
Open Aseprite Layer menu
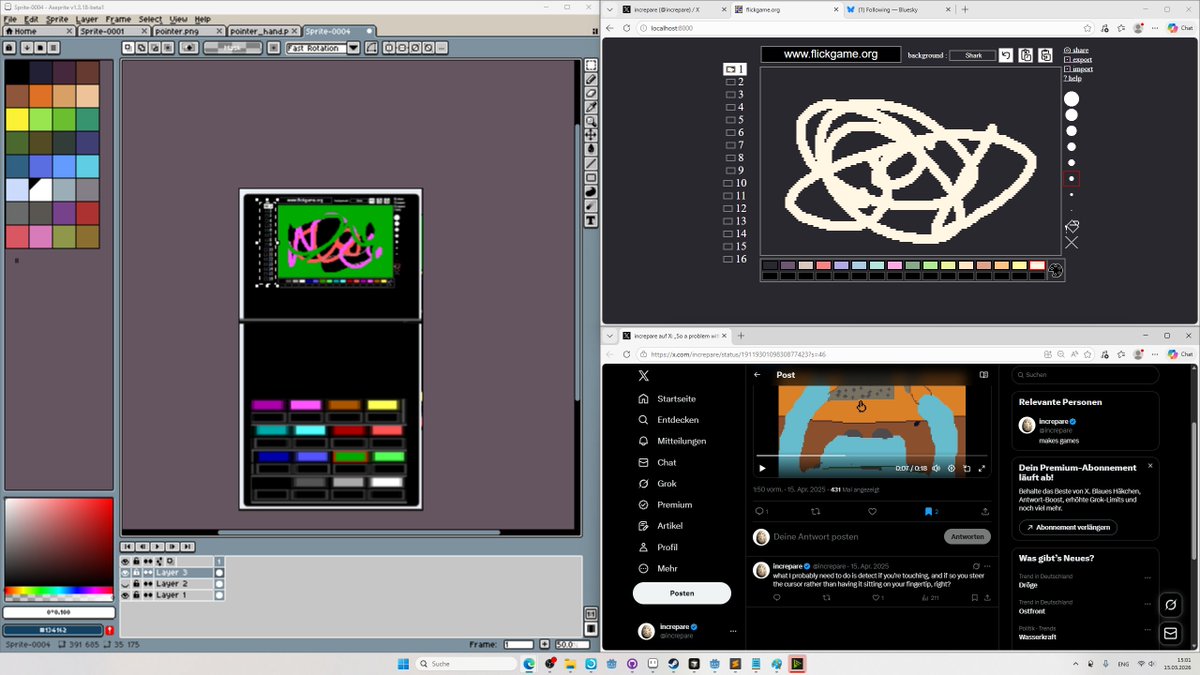pyautogui.click(x=87, y=19)
